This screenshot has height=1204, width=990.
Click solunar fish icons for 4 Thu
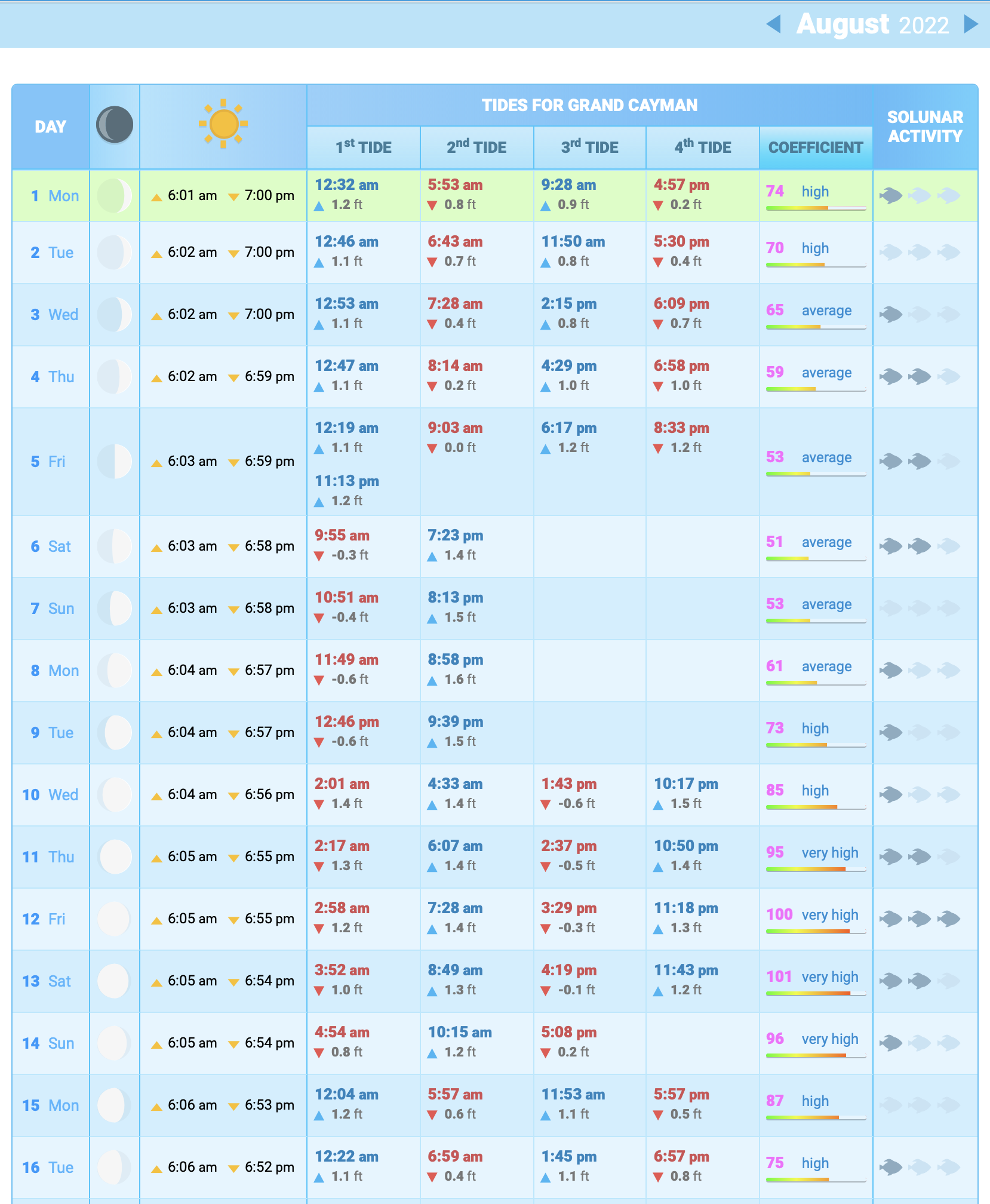pos(920,376)
